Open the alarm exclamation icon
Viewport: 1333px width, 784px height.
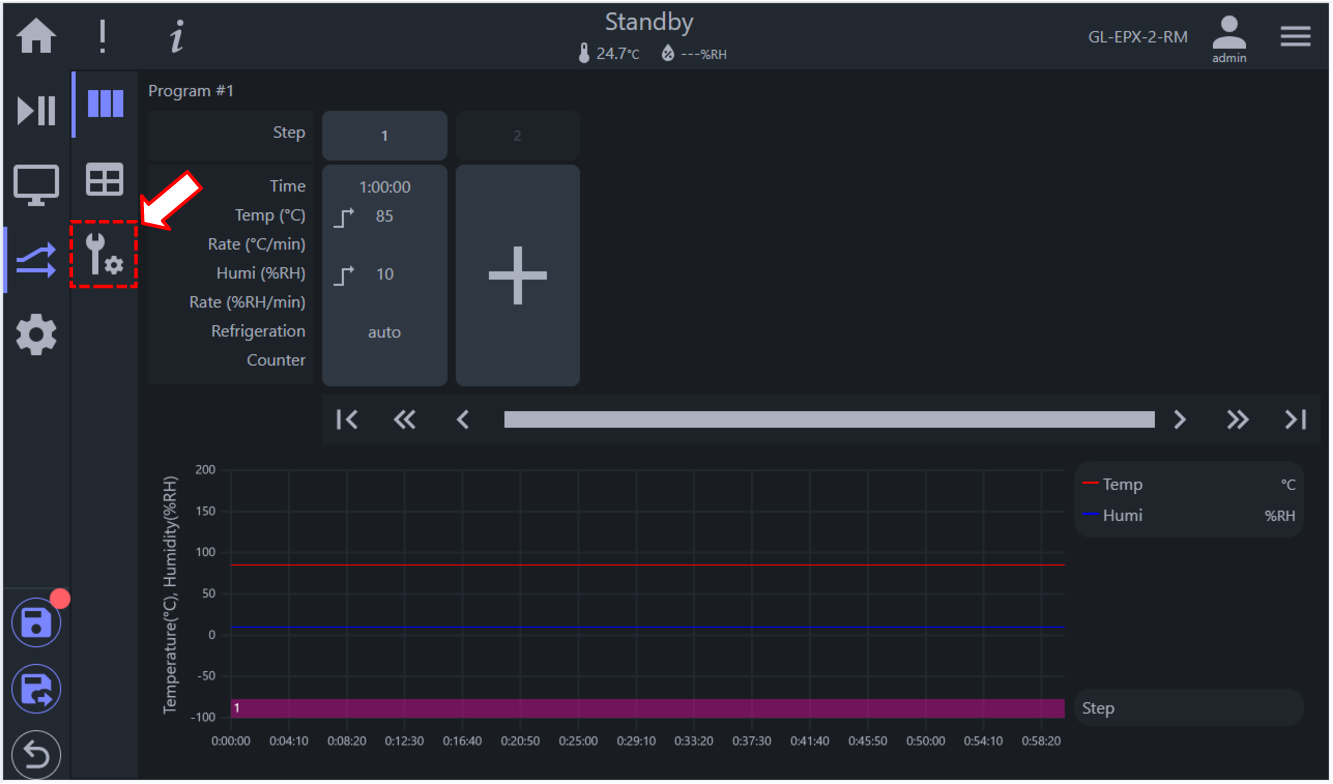[102, 37]
